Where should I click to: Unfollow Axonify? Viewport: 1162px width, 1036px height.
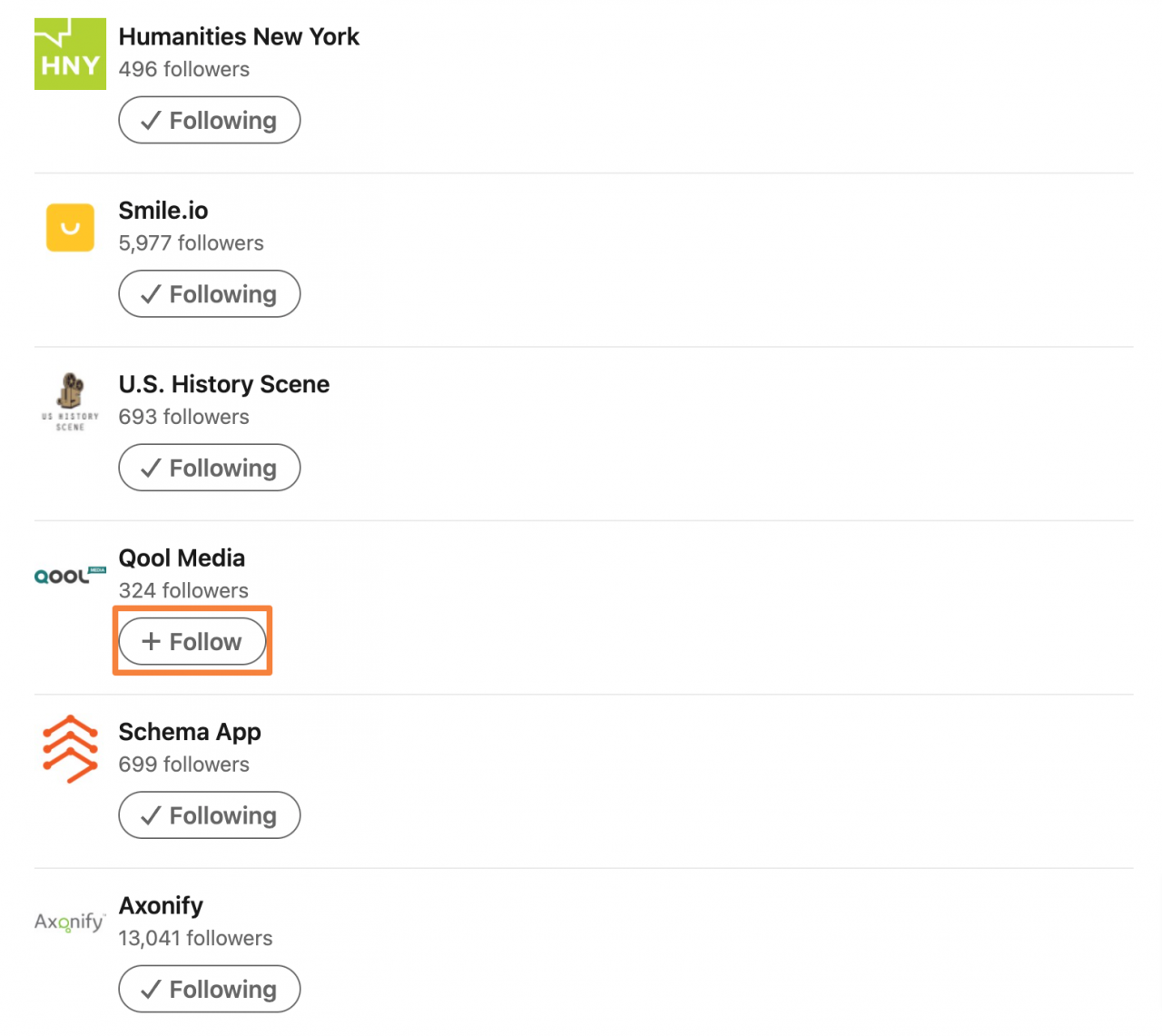[209, 989]
